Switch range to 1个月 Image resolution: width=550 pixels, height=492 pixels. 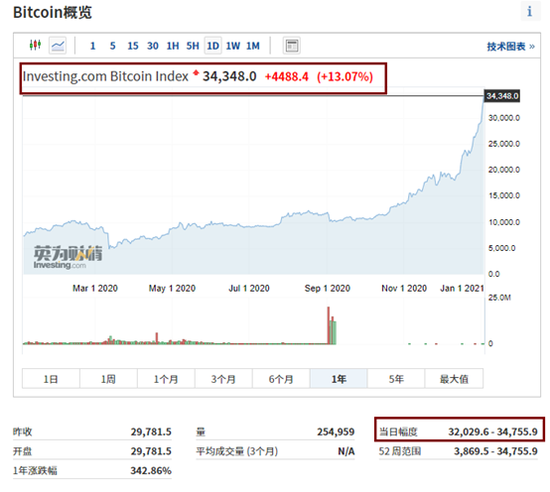pos(166,379)
